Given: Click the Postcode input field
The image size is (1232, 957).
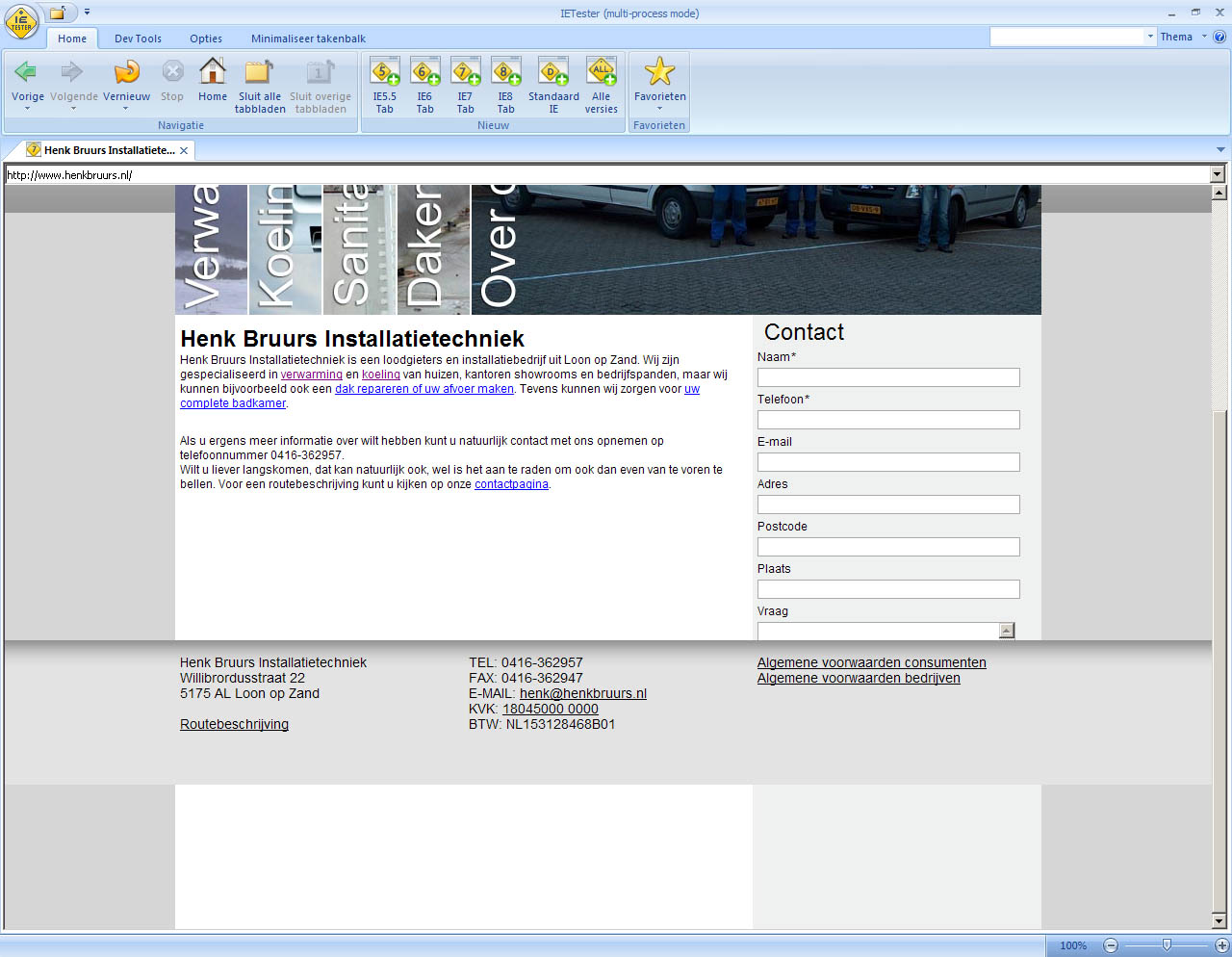Looking at the screenshot, I should click(888, 547).
